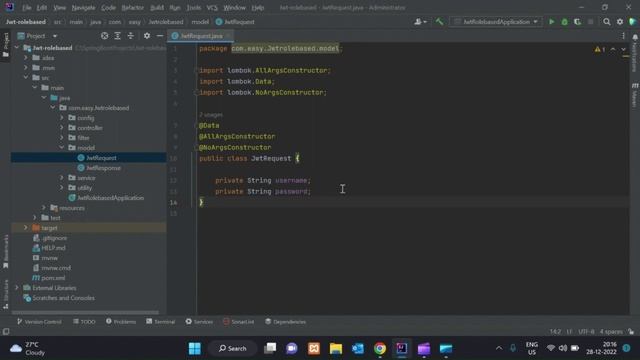Click the IntelliJ IDEA taskbar icon
640x360 pixels.
tap(402, 348)
